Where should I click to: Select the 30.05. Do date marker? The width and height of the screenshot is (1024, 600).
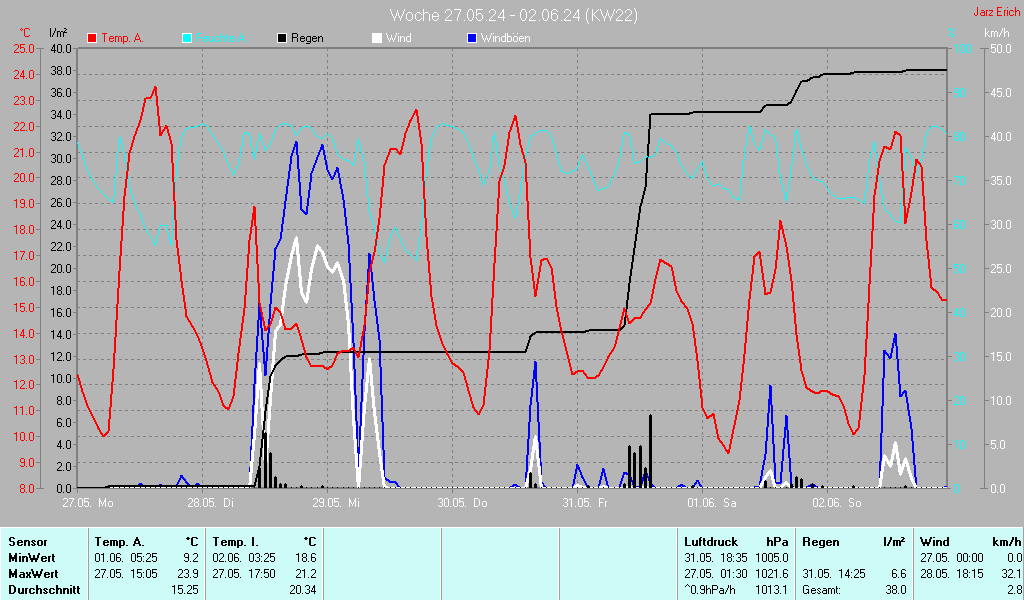click(462, 503)
